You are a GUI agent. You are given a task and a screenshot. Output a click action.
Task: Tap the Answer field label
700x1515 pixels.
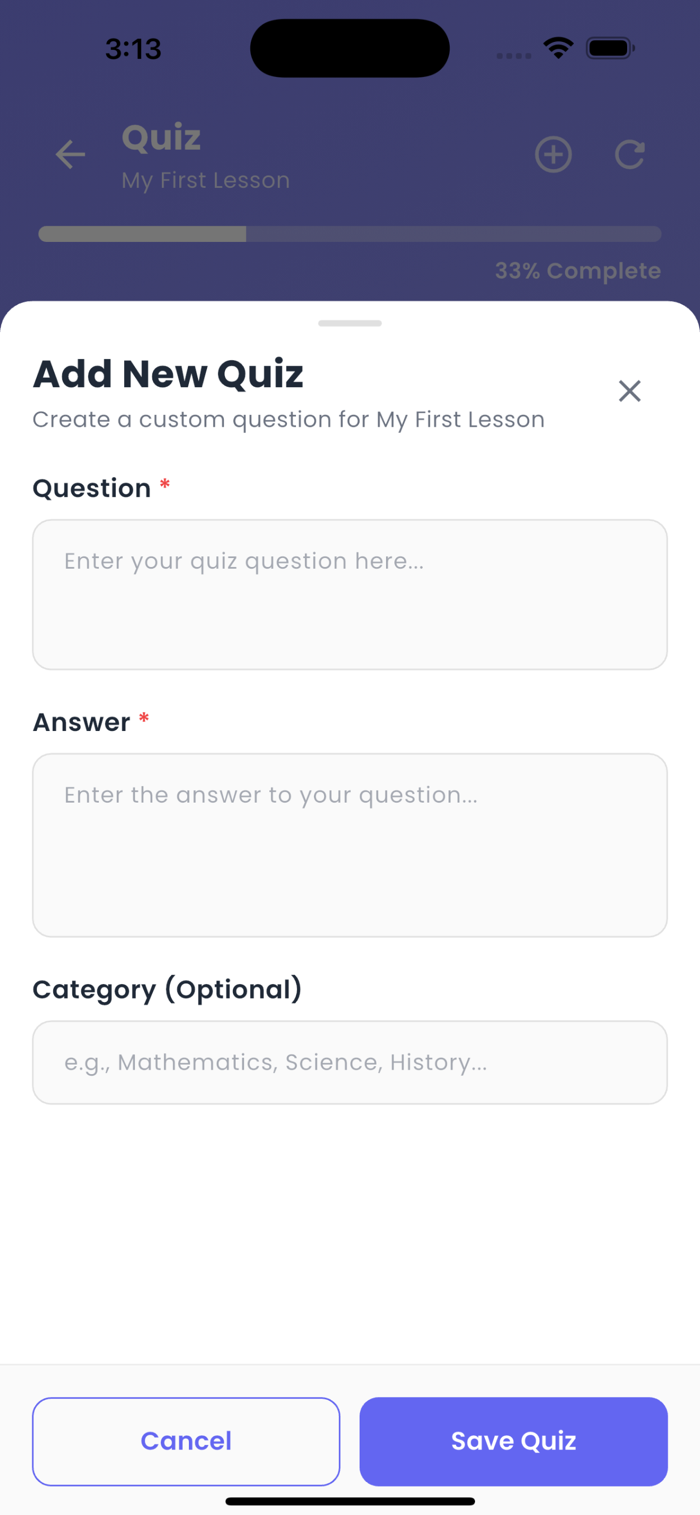tap(81, 722)
